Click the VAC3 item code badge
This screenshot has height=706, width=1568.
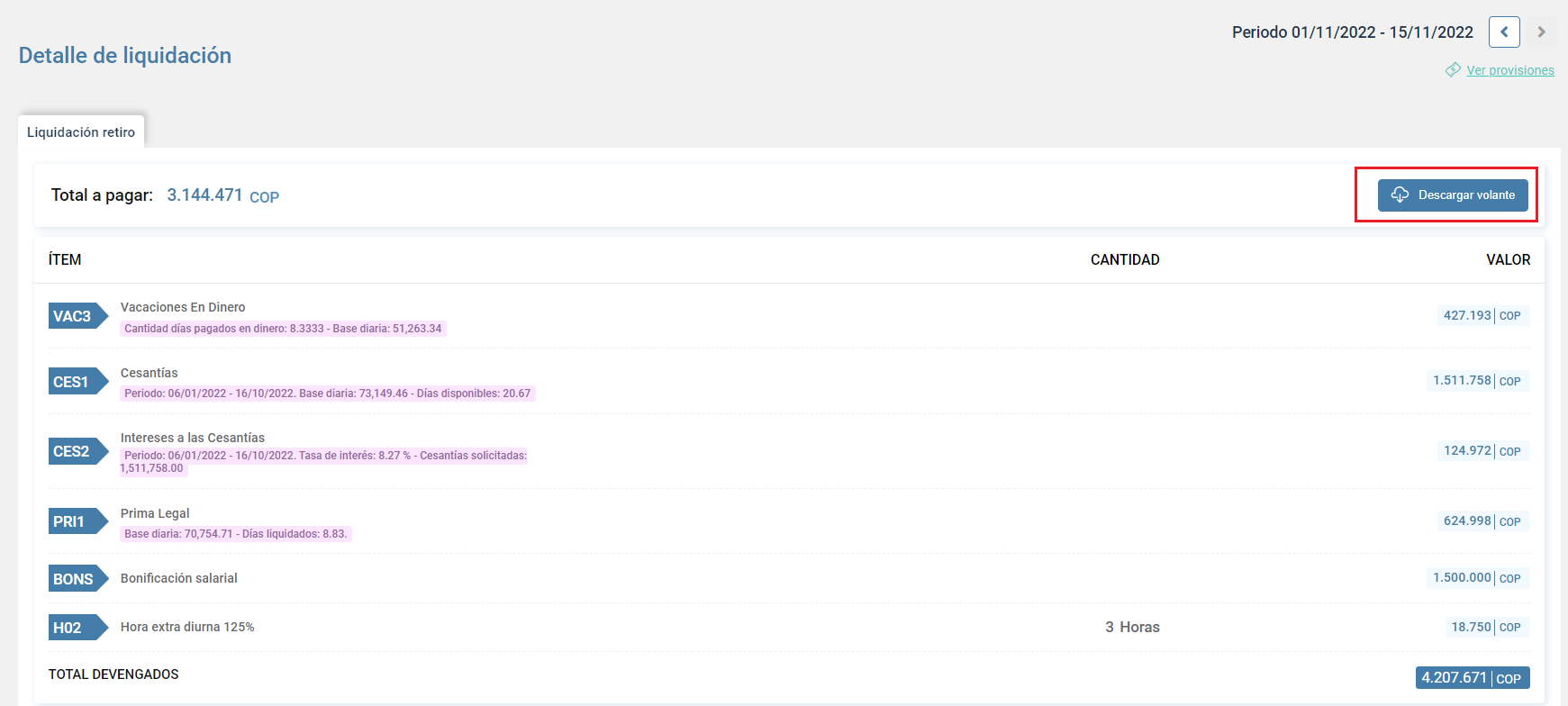77,316
